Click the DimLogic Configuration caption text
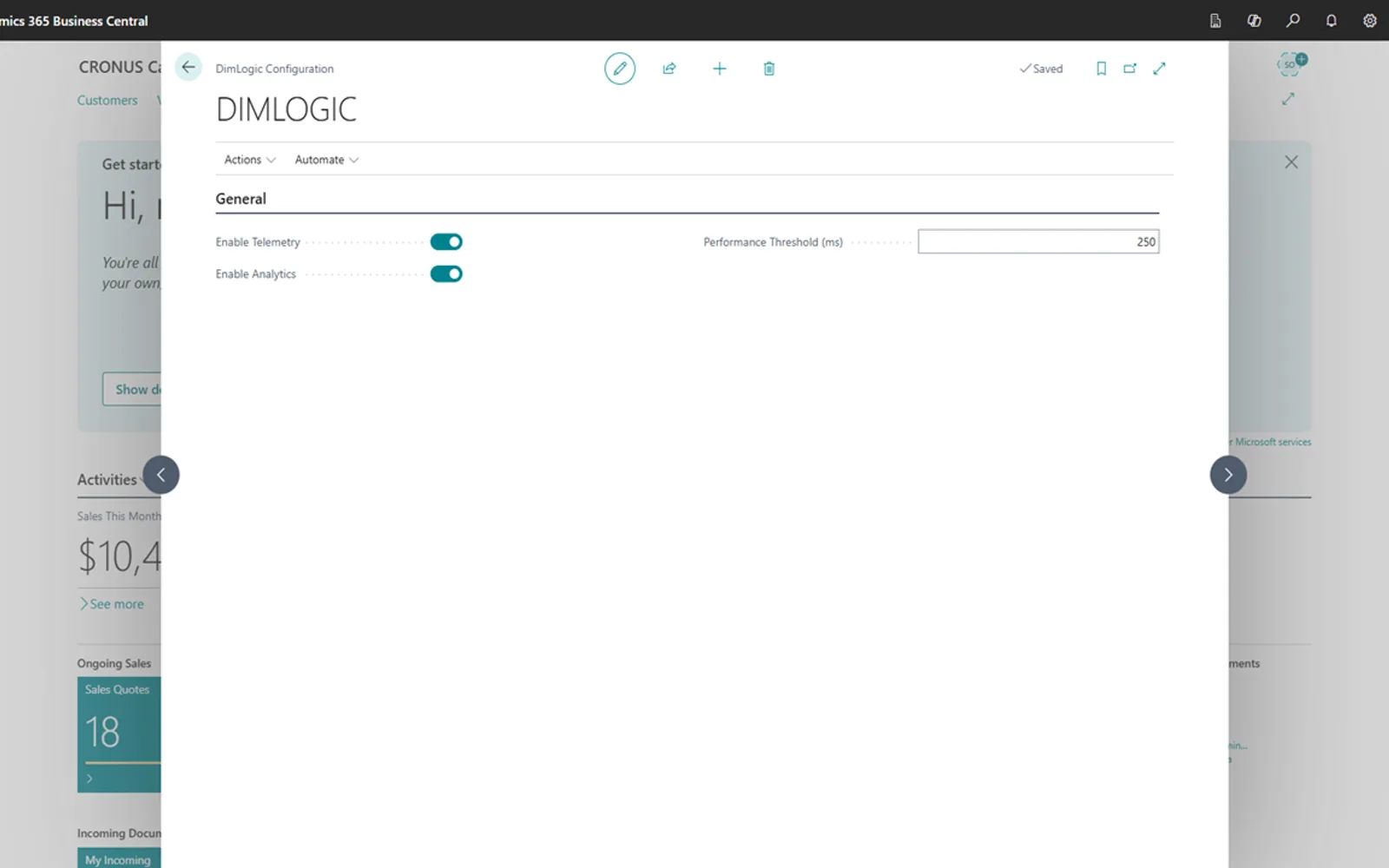Screen dimensions: 1389x868 point(274,69)
